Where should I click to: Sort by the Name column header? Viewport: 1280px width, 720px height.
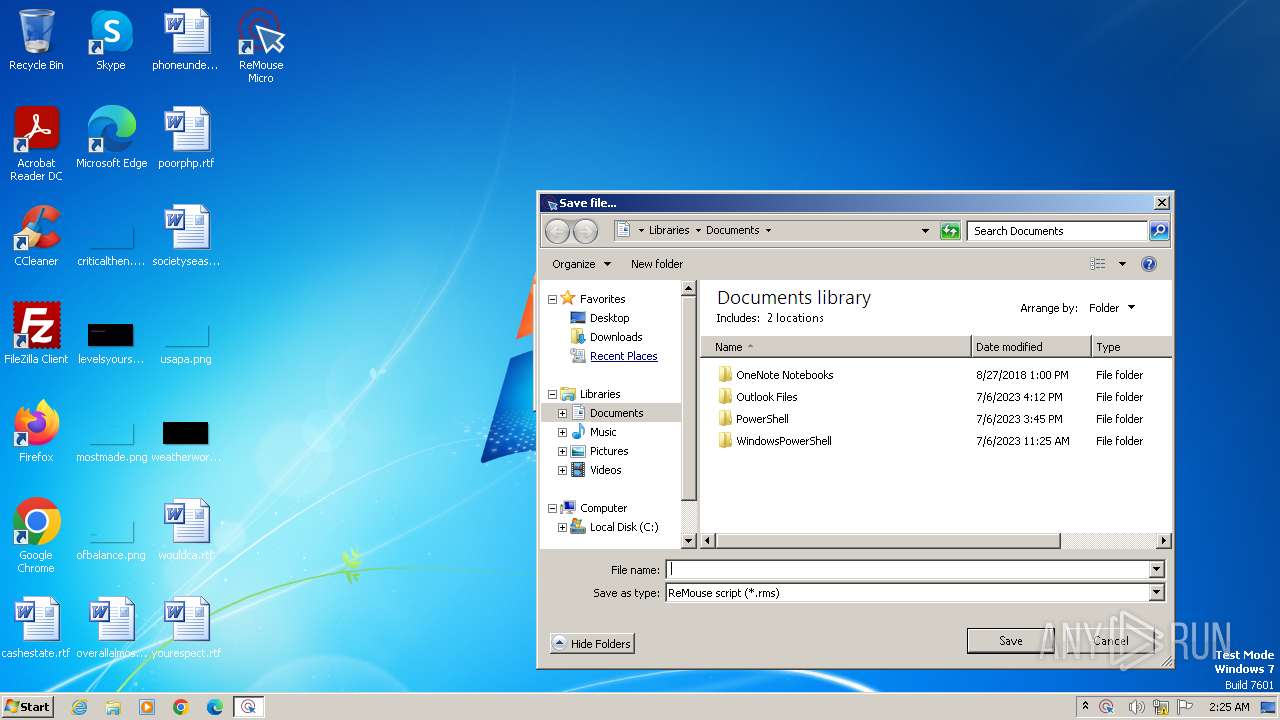[x=836, y=347]
